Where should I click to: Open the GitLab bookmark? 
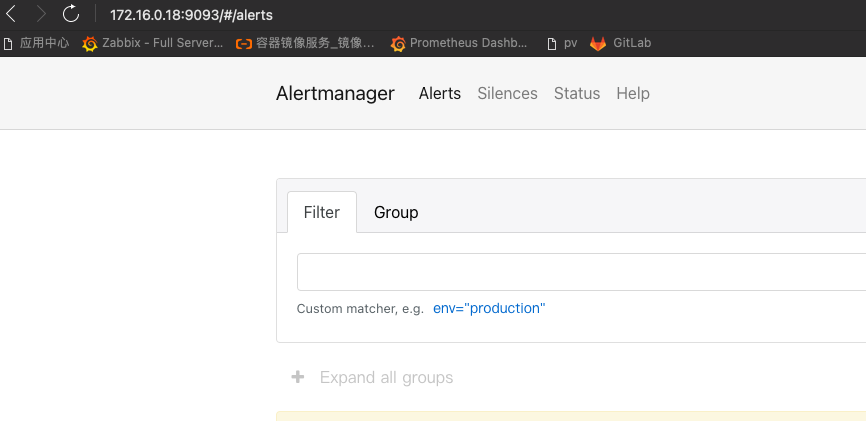[621, 43]
